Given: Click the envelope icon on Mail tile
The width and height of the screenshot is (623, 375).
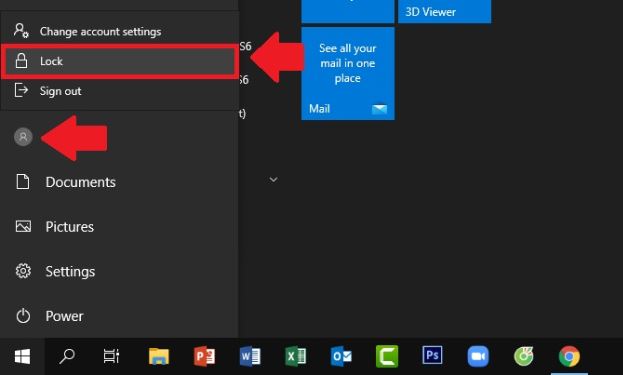Looking at the screenshot, I should click(x=379, y=108).
